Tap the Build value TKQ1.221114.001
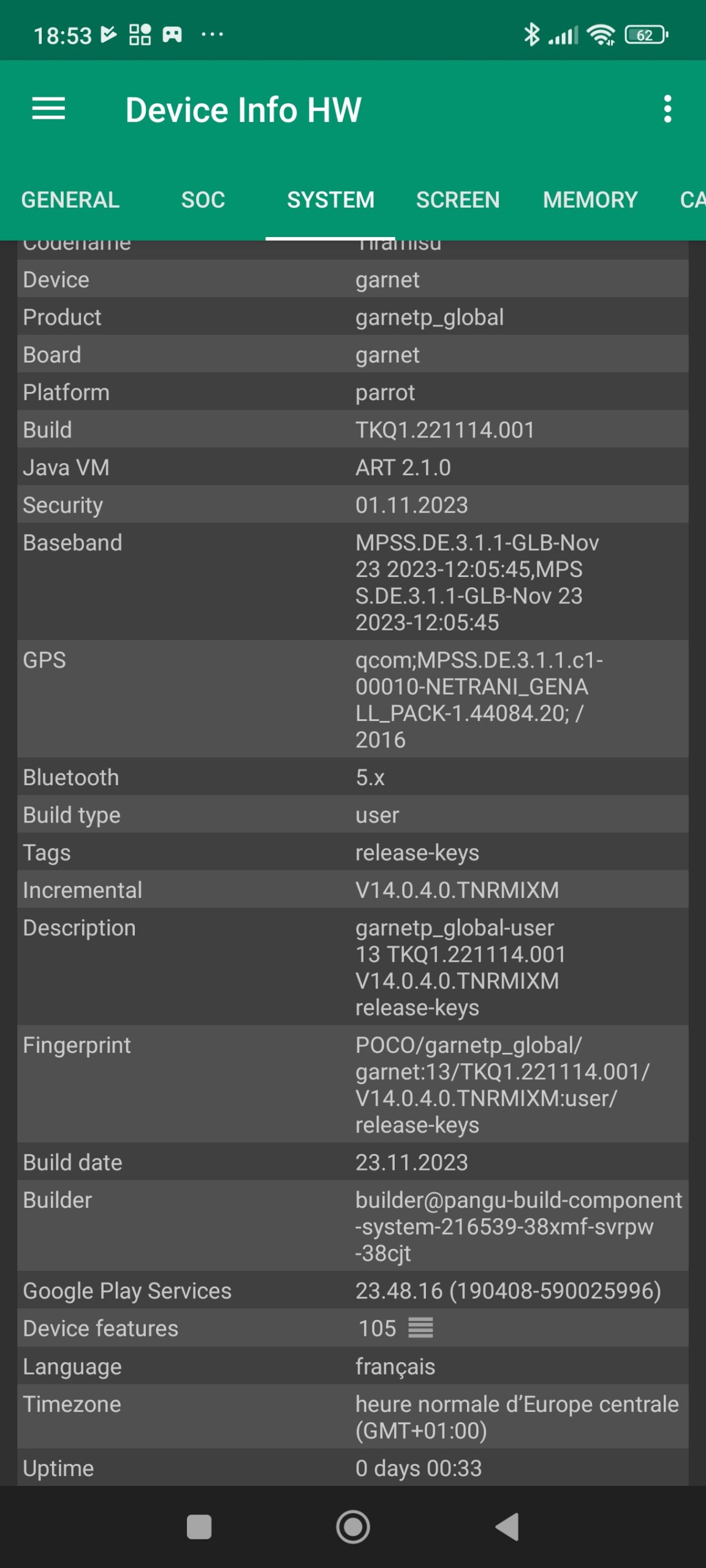 pyautogui.click(x=445, y=430)
